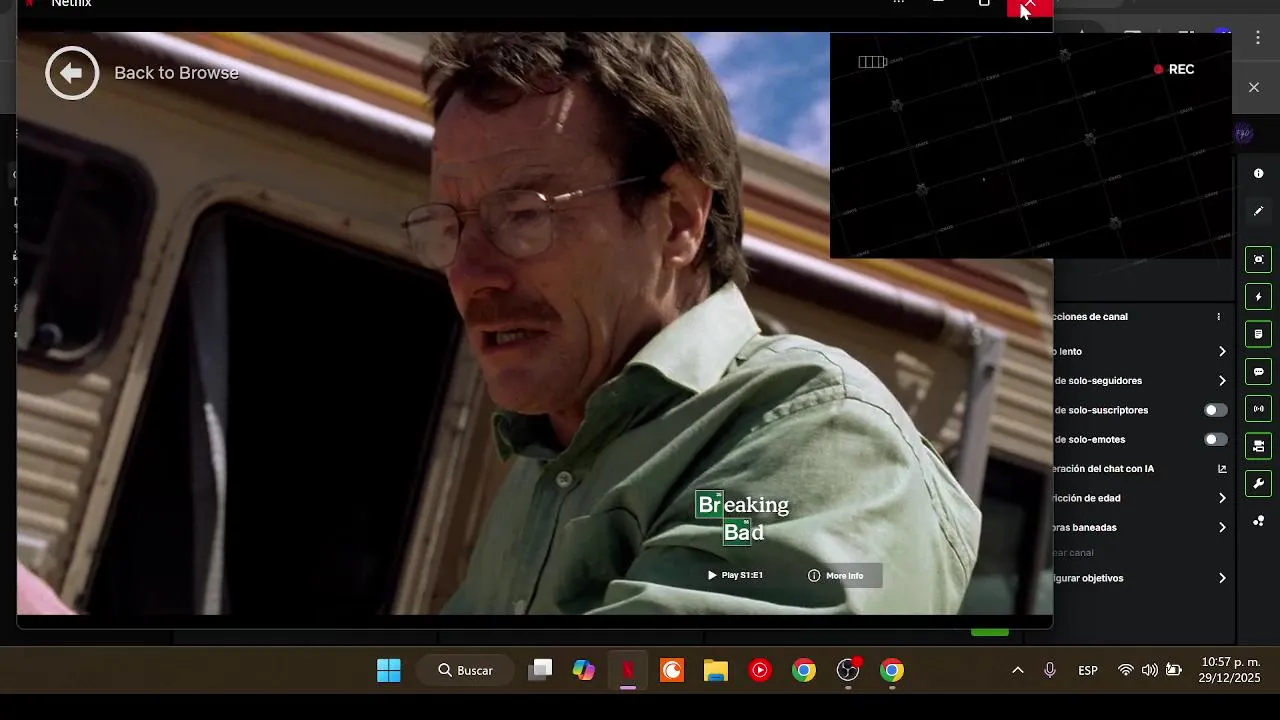The width and height of the screenshot is (1280, 720).
Task: Click the Chrome taskbar icon right of OBS
Action: coord(892,670)
